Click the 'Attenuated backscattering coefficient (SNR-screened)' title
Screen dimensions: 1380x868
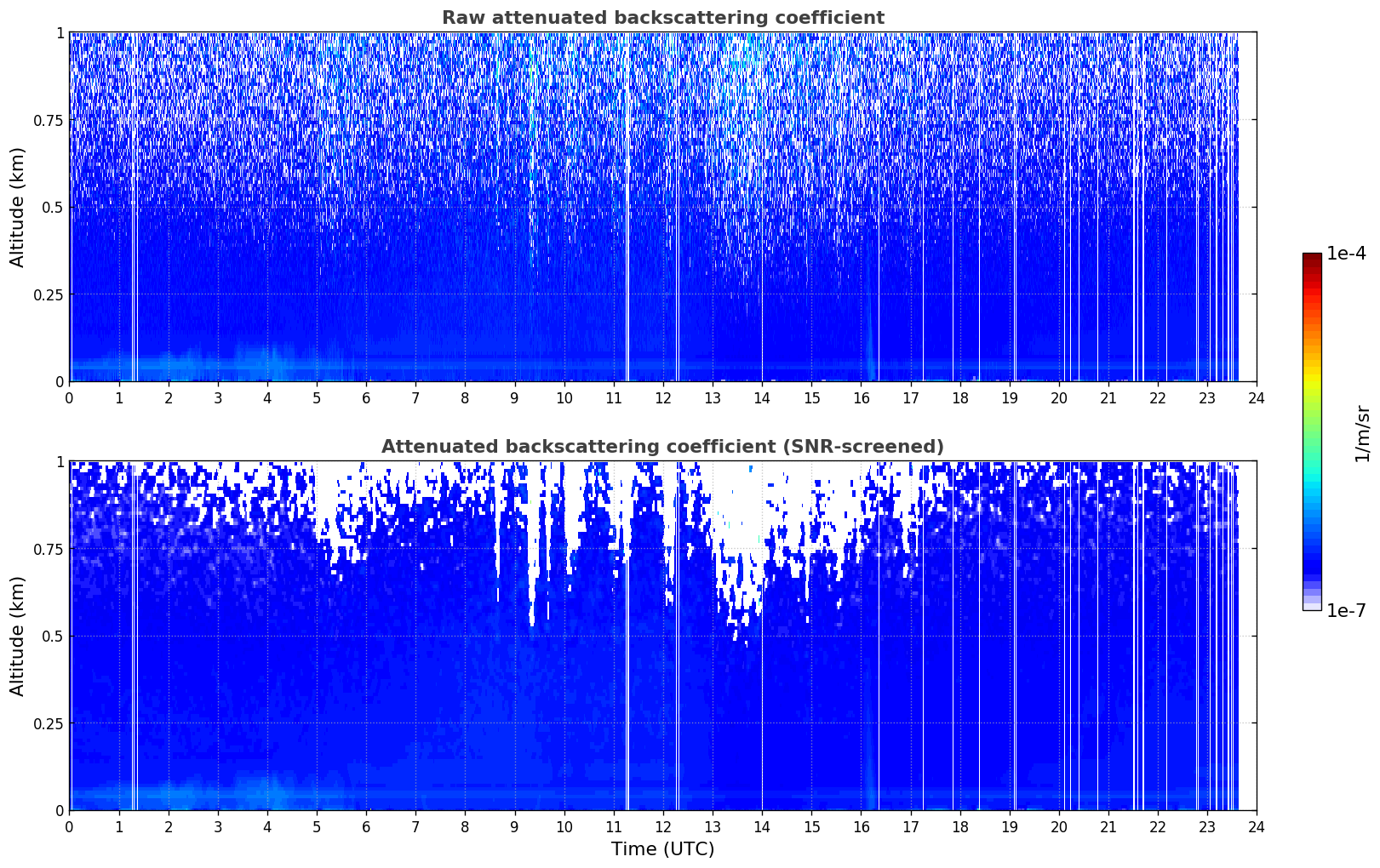(x=662, y=447)
